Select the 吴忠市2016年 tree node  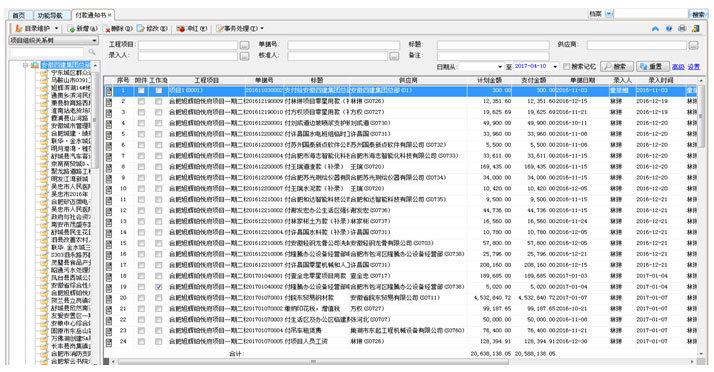[x=70, y=194]
